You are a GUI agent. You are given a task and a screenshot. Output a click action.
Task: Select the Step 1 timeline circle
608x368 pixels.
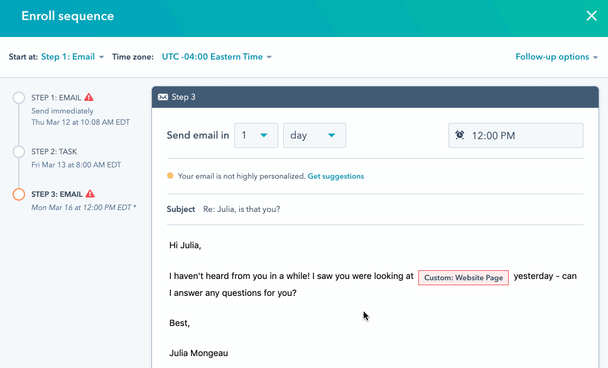(19, 97)
